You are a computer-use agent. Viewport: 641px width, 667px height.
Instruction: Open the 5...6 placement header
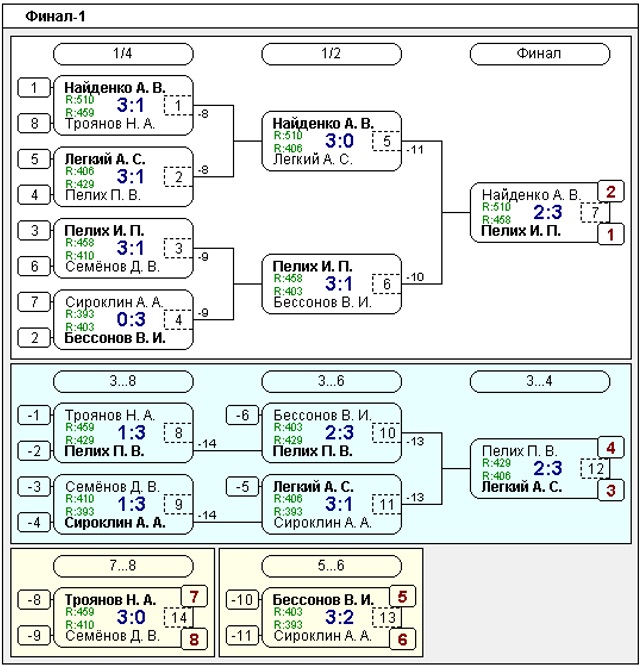pyautogui.click(x=331, y=566)
